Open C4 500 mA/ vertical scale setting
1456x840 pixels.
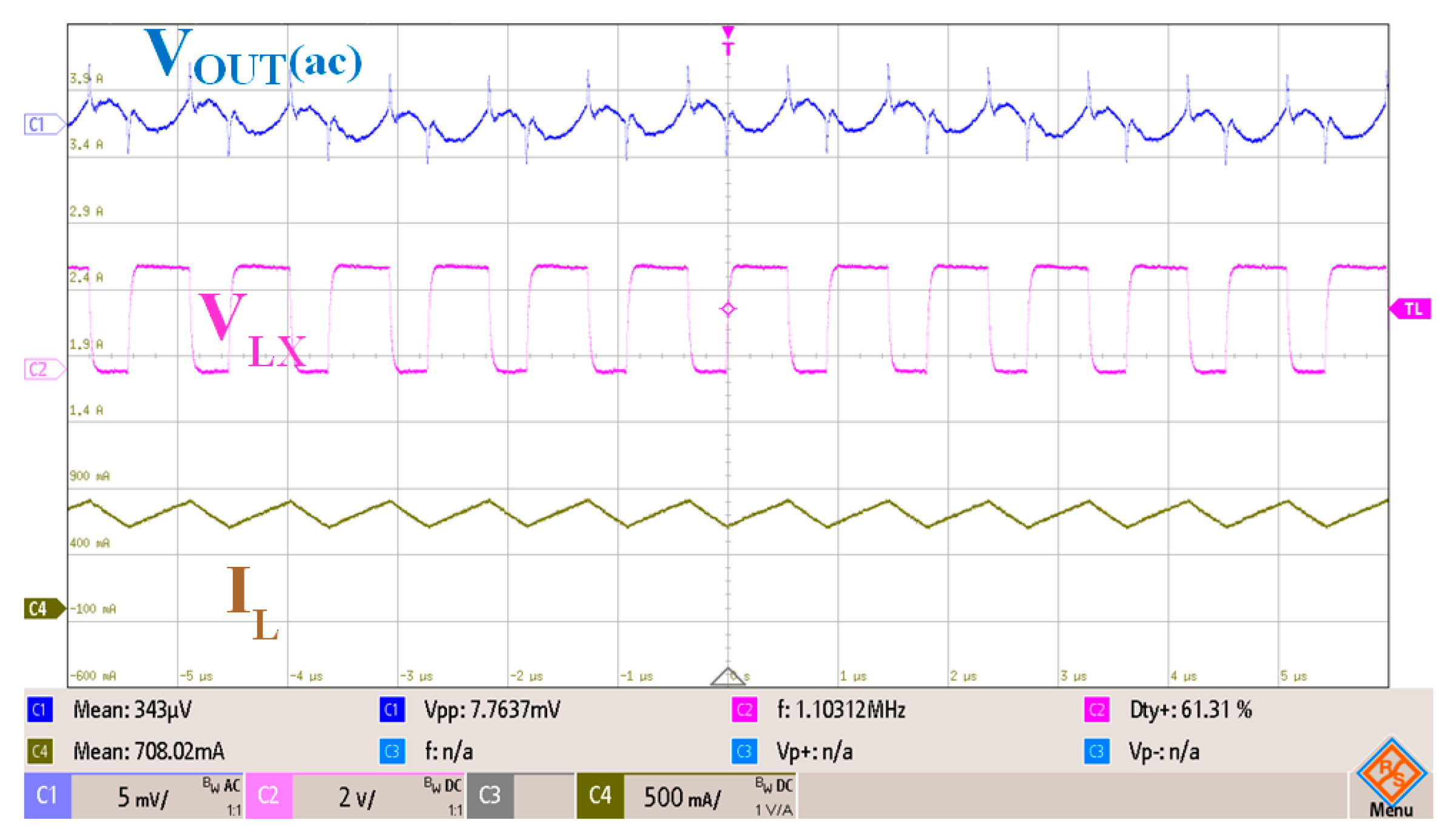click(682, 797)
